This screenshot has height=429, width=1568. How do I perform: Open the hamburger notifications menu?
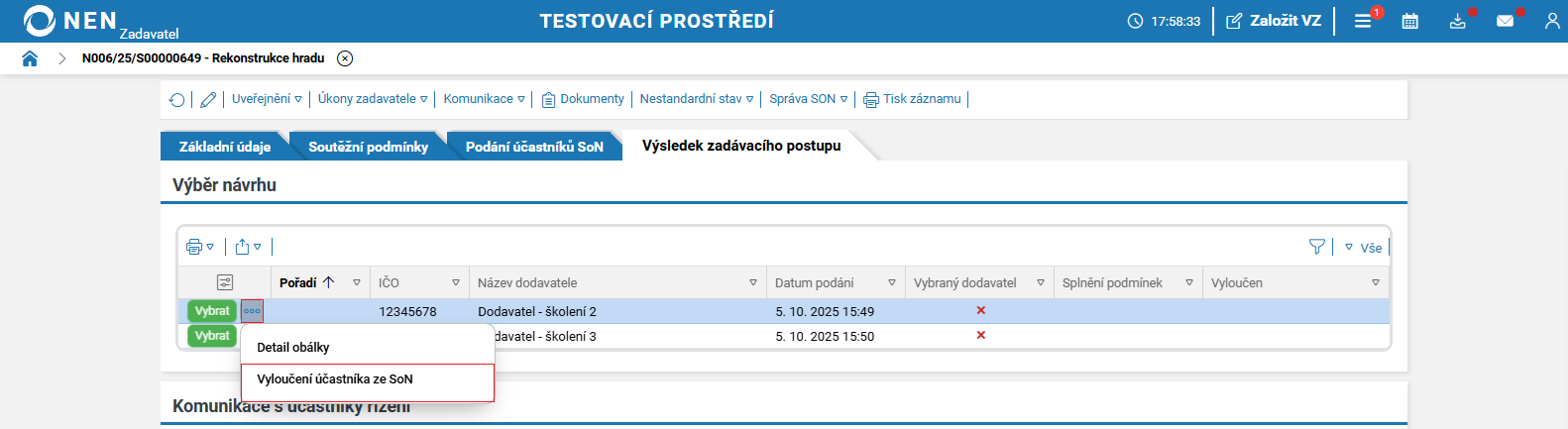coord(1363,21)
